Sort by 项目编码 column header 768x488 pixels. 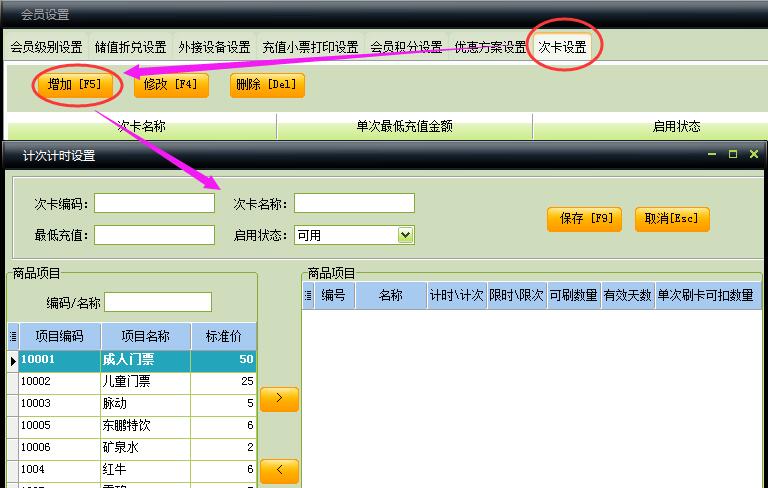(60, 336)
